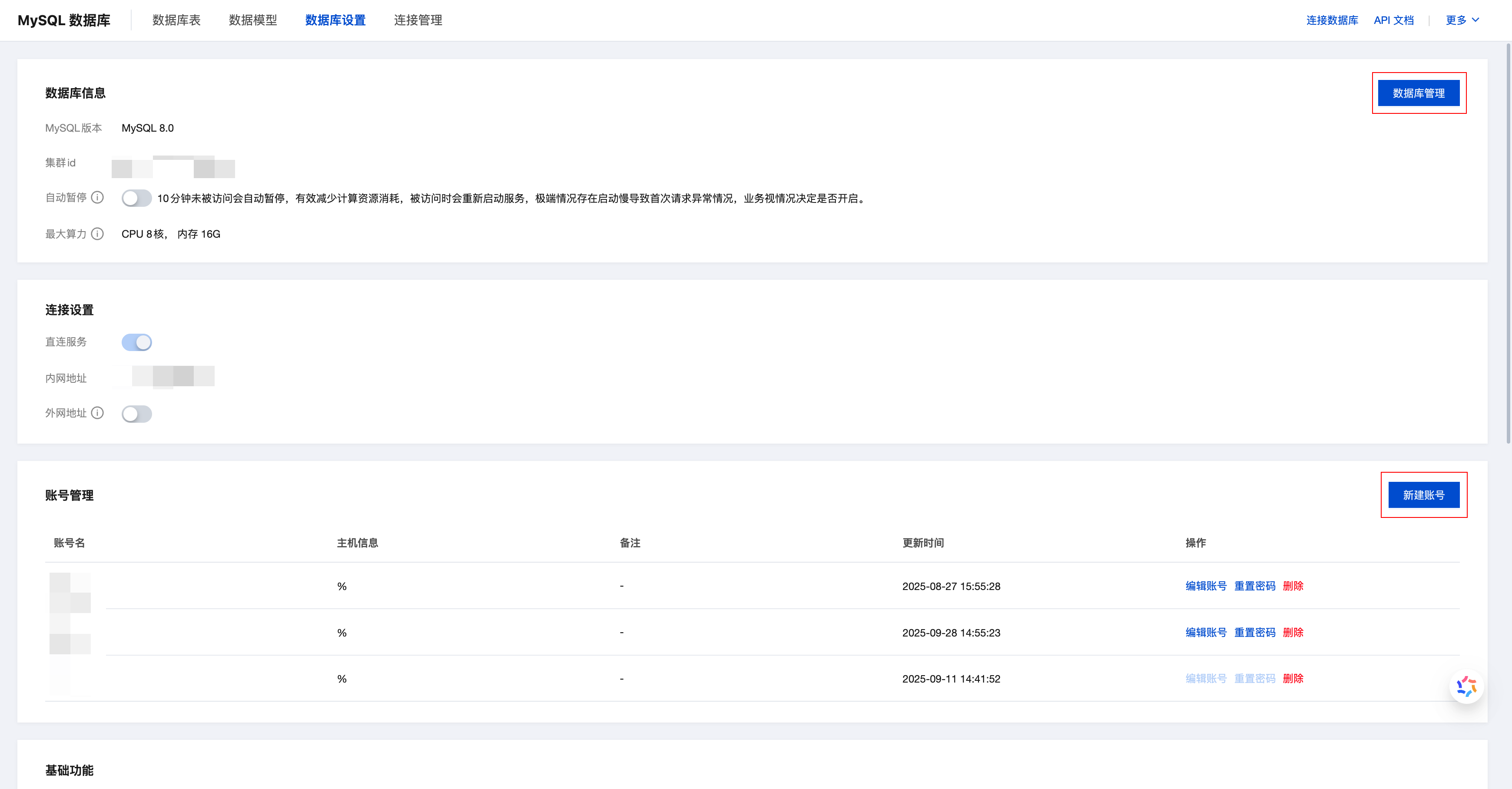Click 编辑账号 for 2025-08-27 account

point(1206,586)
